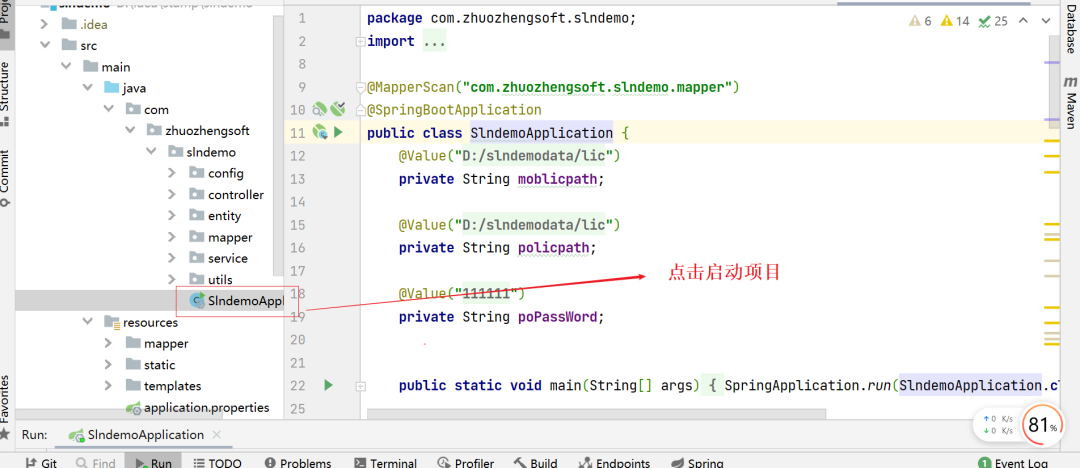Place the cursor in the package declaration line
This screenshot has width=1080, height=468.
click(x=501, y=19)
